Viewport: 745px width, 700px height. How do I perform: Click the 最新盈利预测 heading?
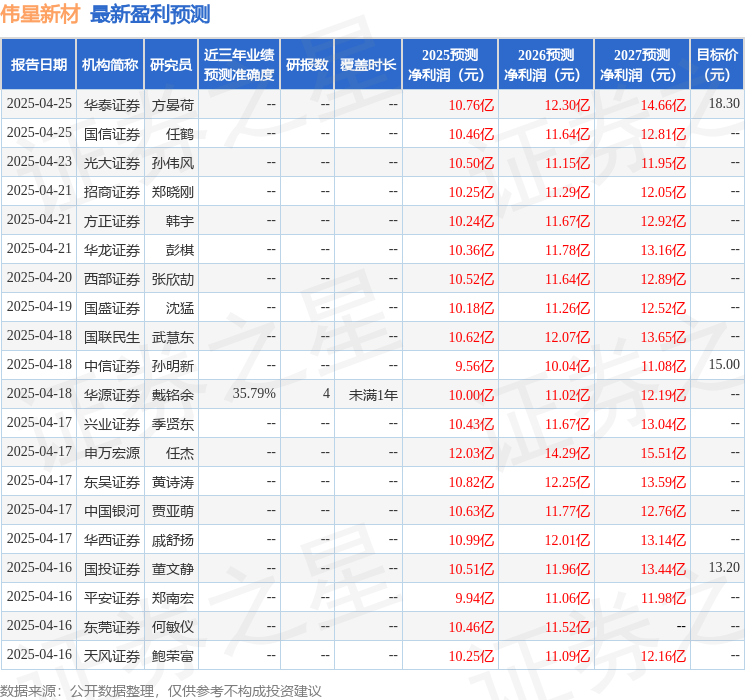click(x=150, y=14)
